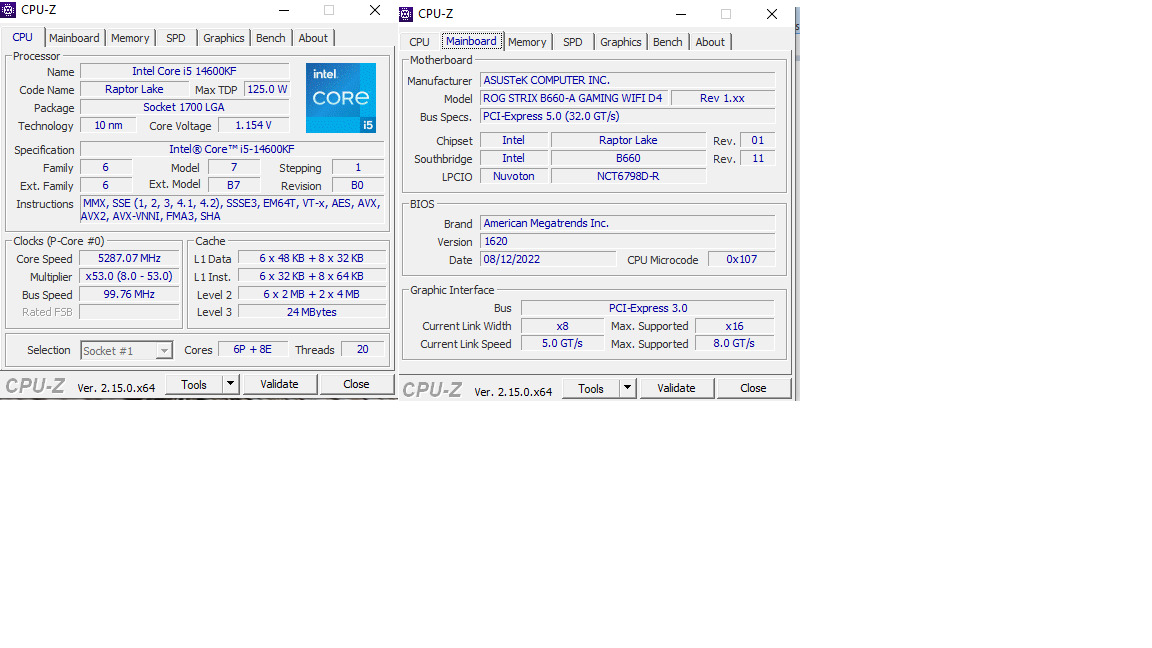1152x648 pixels.
Task: Click the Cores value 6P + 8E
Action: 253,350
